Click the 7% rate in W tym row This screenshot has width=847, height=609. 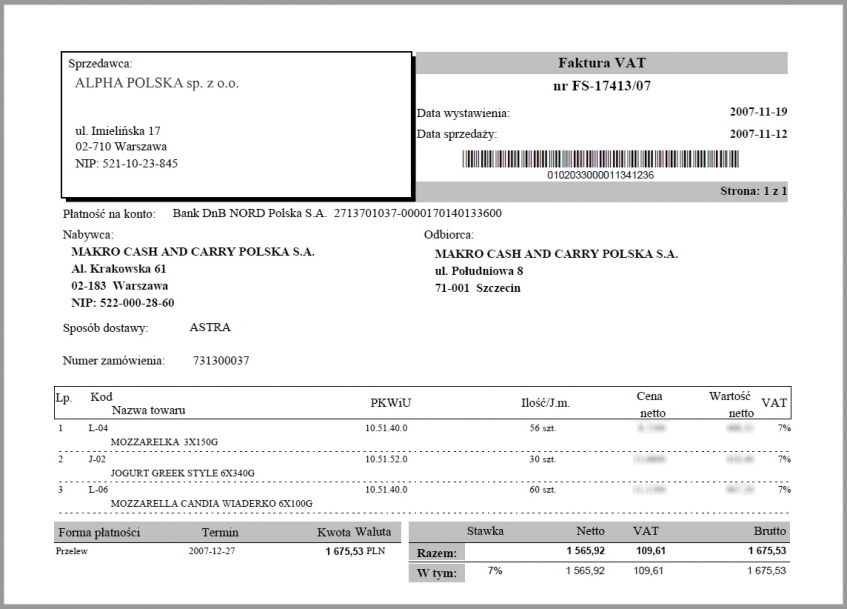tap(495, 571)
